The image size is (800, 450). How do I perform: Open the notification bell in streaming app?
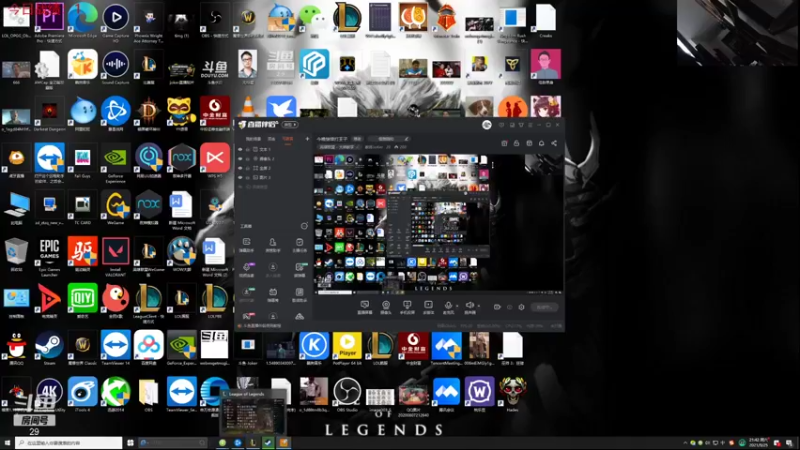coord(541,143)
